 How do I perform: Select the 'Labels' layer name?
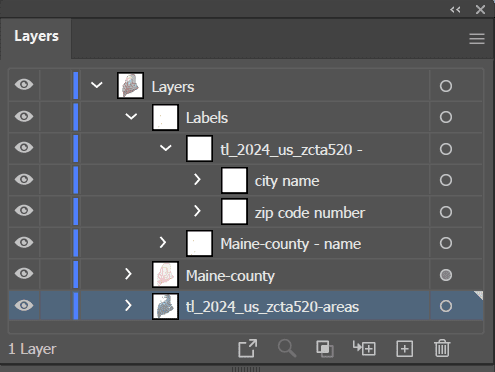pyautogui.click(x=207, y=118)
